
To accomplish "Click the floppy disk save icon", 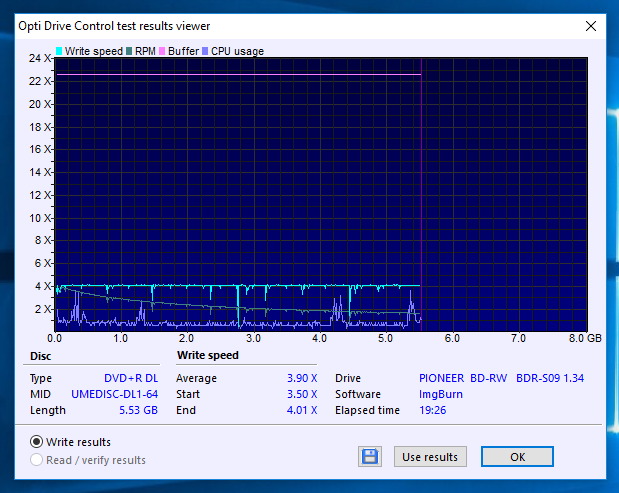I will coord(370,457).
